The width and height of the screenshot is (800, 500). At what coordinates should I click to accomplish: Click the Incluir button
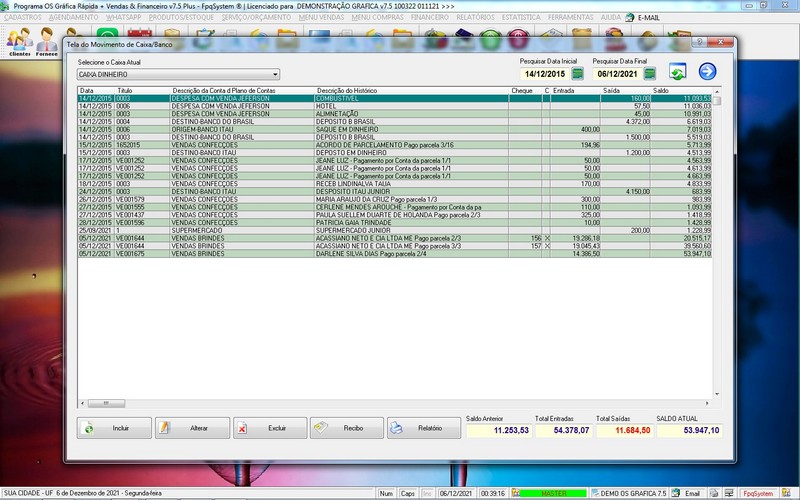[x=114, y=428]
